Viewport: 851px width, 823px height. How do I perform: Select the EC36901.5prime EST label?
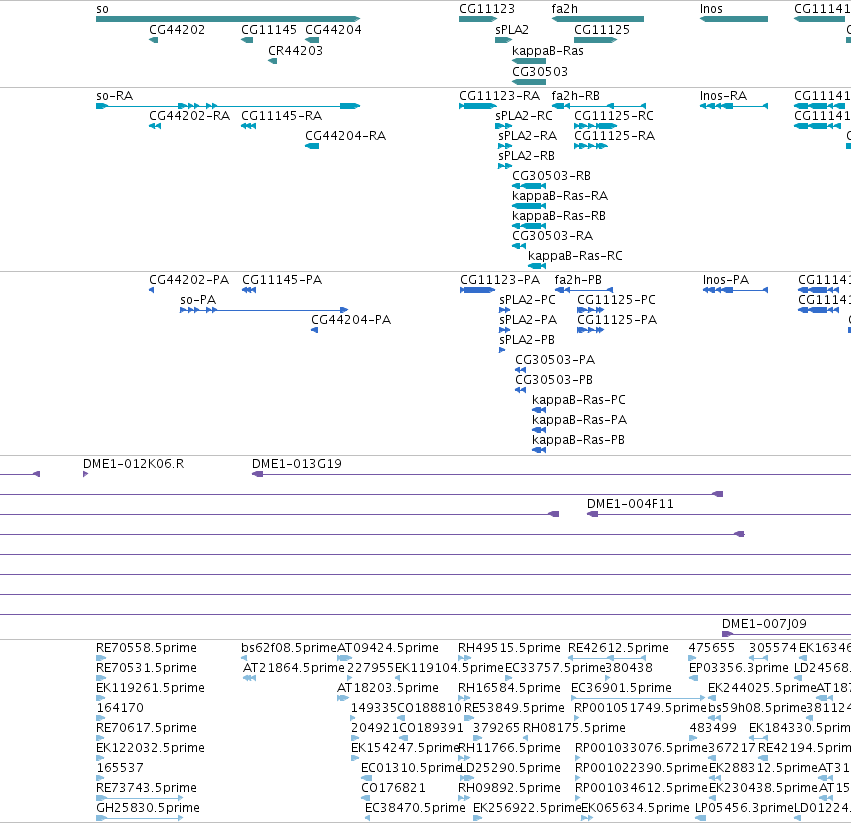[x=621, y=688]
